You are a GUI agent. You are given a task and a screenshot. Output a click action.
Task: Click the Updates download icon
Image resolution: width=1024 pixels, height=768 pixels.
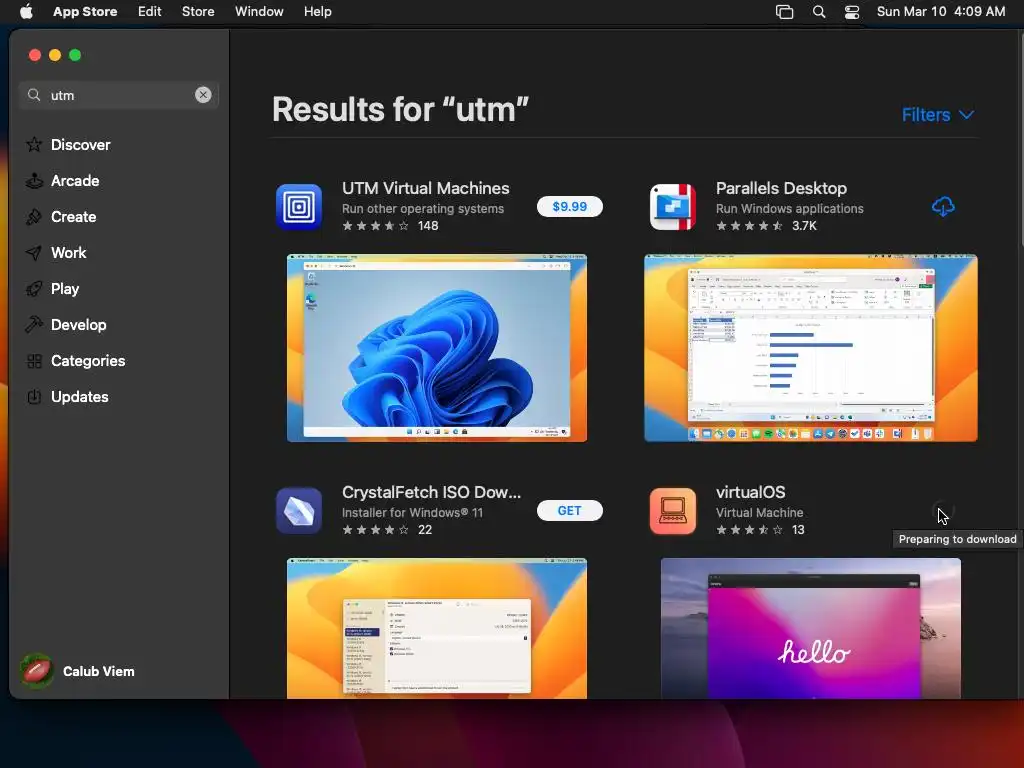point(34,396)
